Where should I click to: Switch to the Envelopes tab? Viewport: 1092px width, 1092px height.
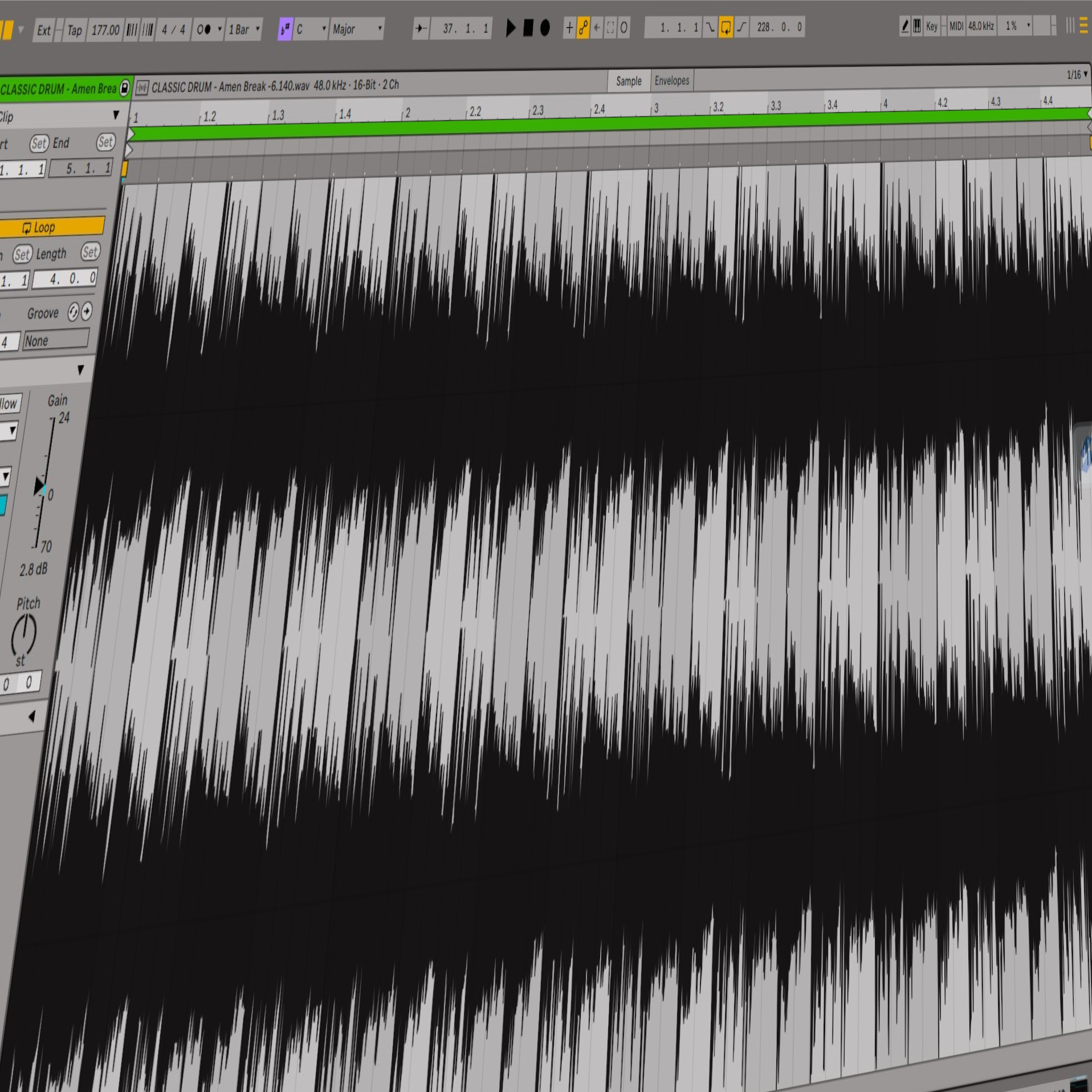(x=671, y=80)
